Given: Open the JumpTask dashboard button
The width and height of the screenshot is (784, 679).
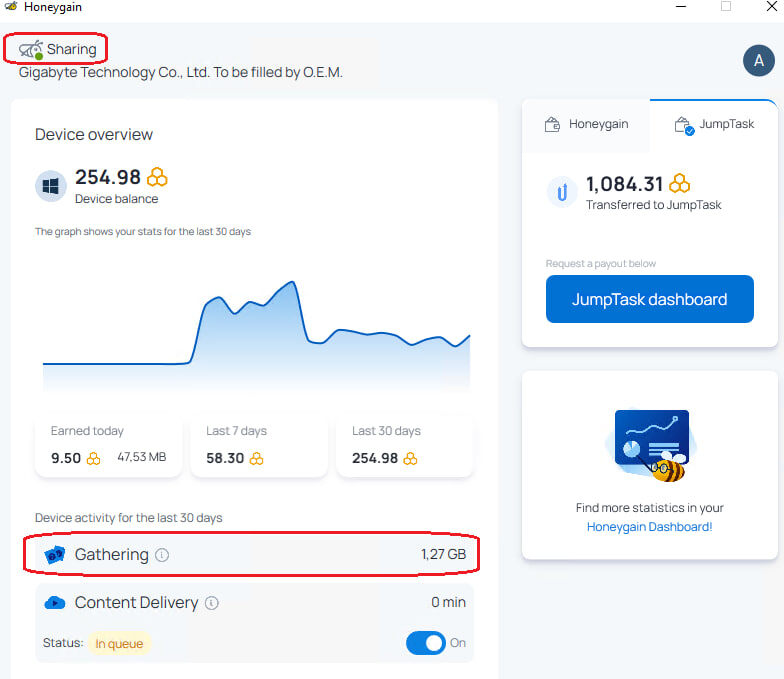Looking at the screenshot, I should 650,299.
